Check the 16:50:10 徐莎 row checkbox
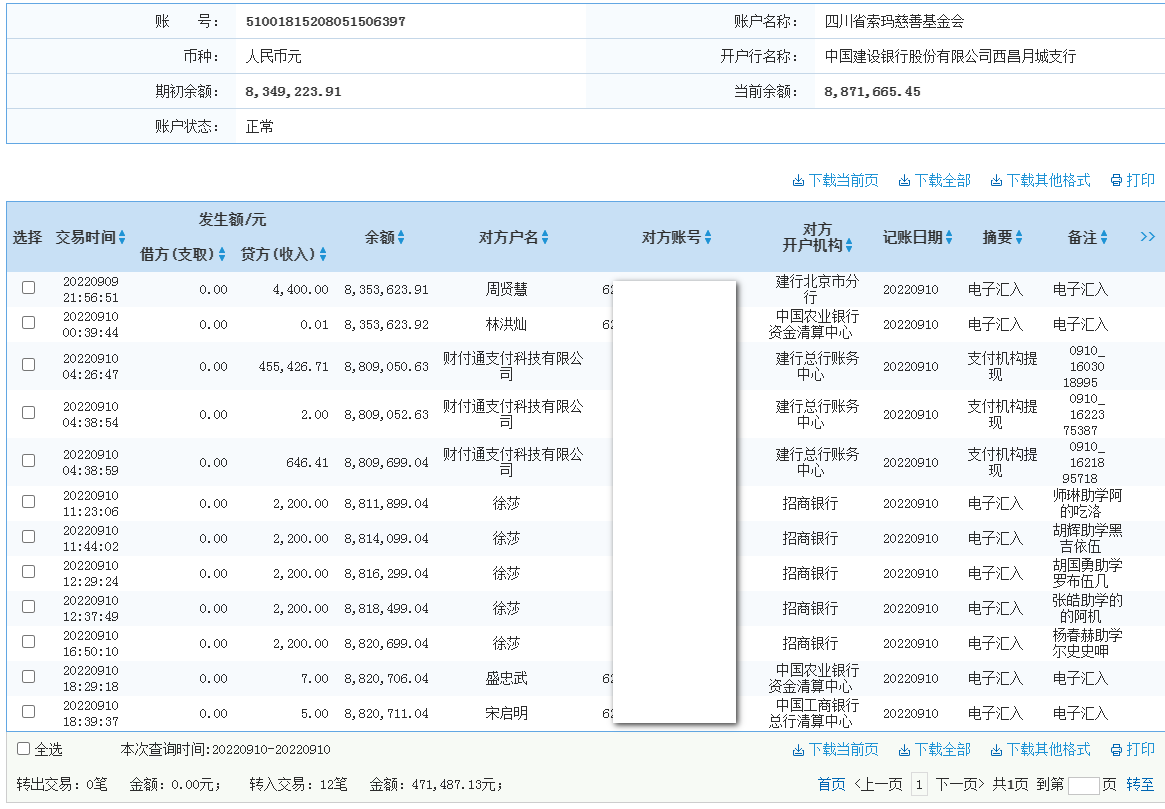 tap(28, 641)
